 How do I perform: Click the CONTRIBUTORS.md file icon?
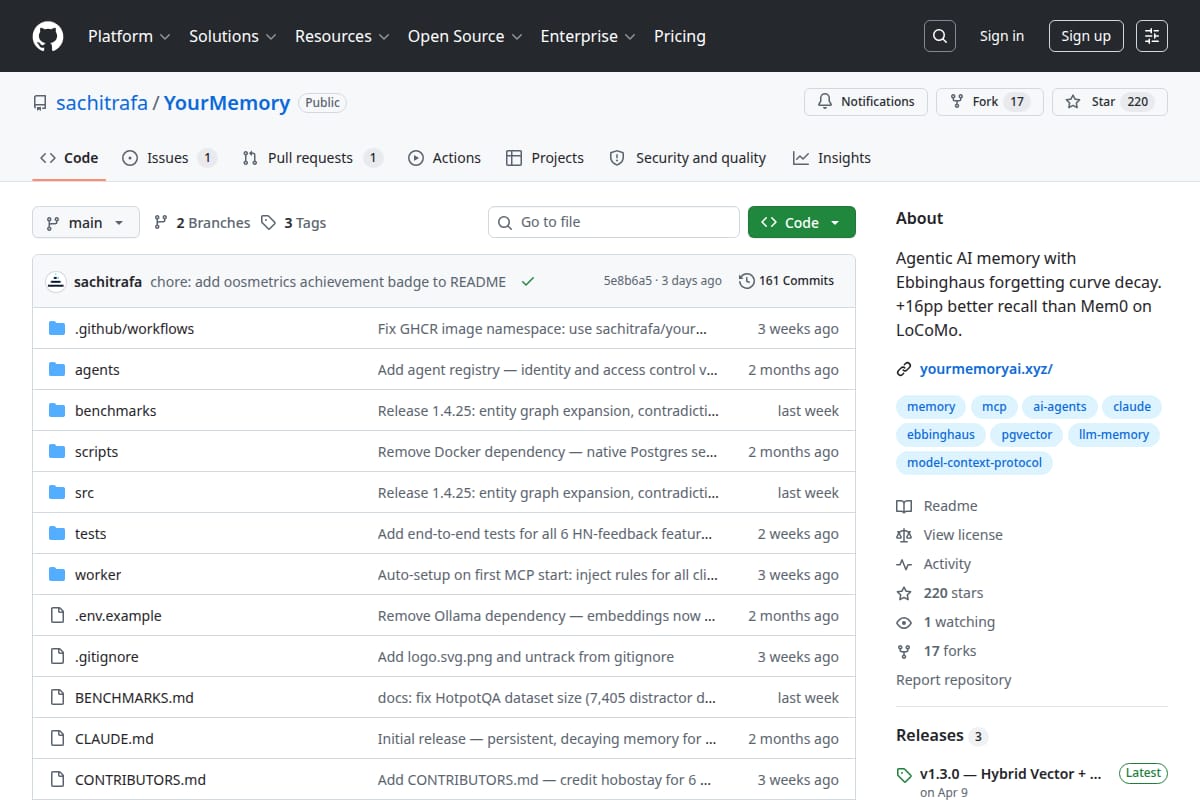pos(57,780)
